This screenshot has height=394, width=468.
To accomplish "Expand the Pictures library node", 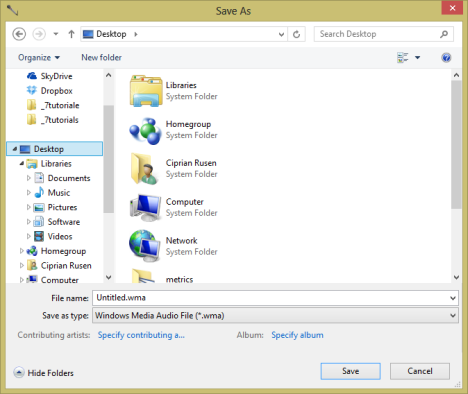I will click(29, 207).
